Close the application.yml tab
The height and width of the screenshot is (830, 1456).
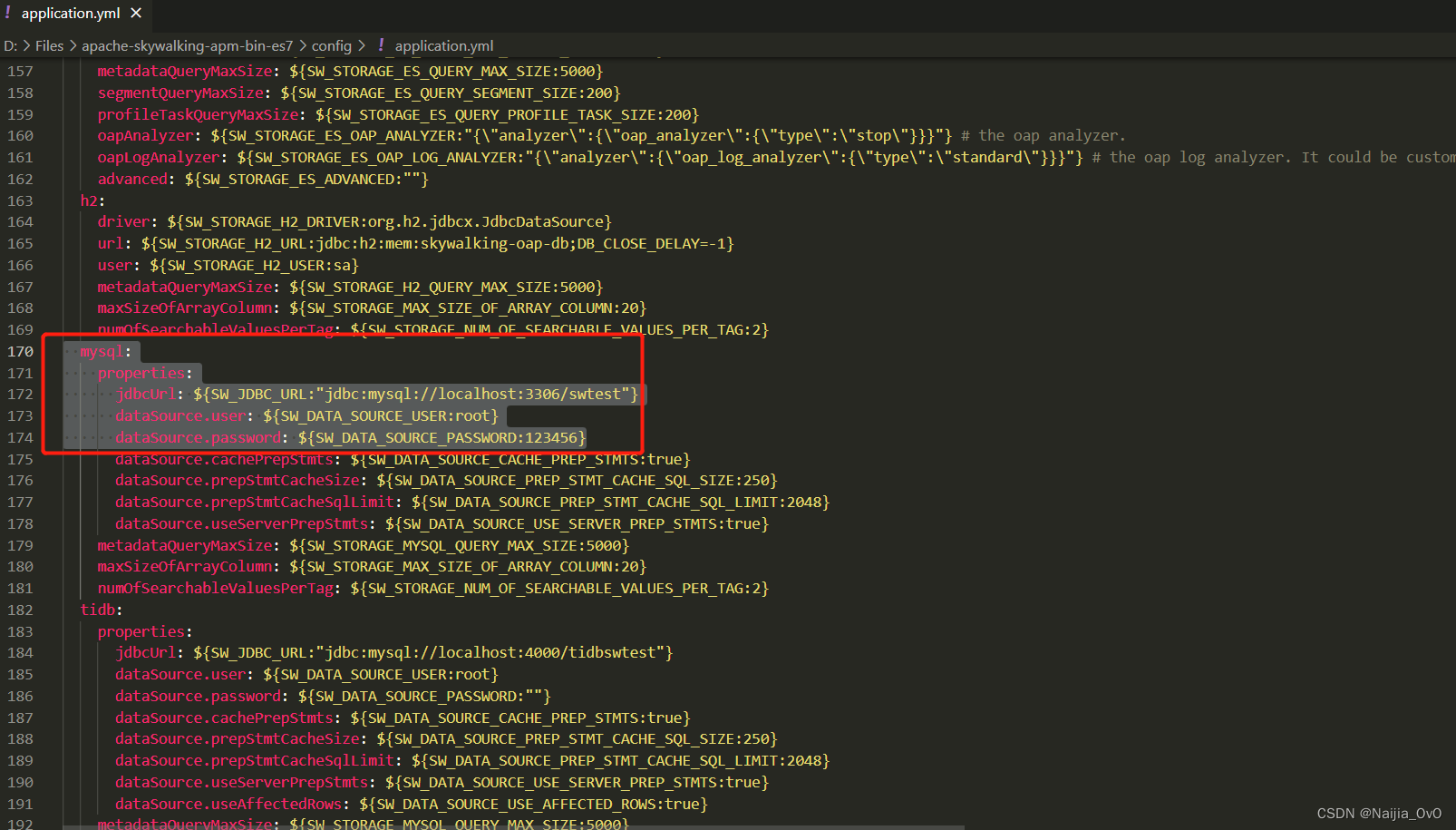coord(136,13)
